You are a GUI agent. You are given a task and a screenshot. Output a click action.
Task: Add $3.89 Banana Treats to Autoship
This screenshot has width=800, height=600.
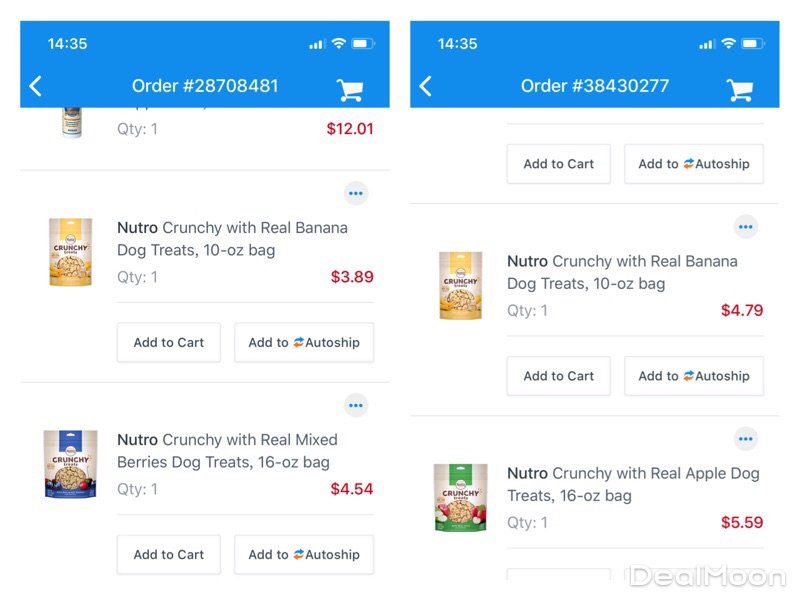pyautogui.click(x=304, y=342)
